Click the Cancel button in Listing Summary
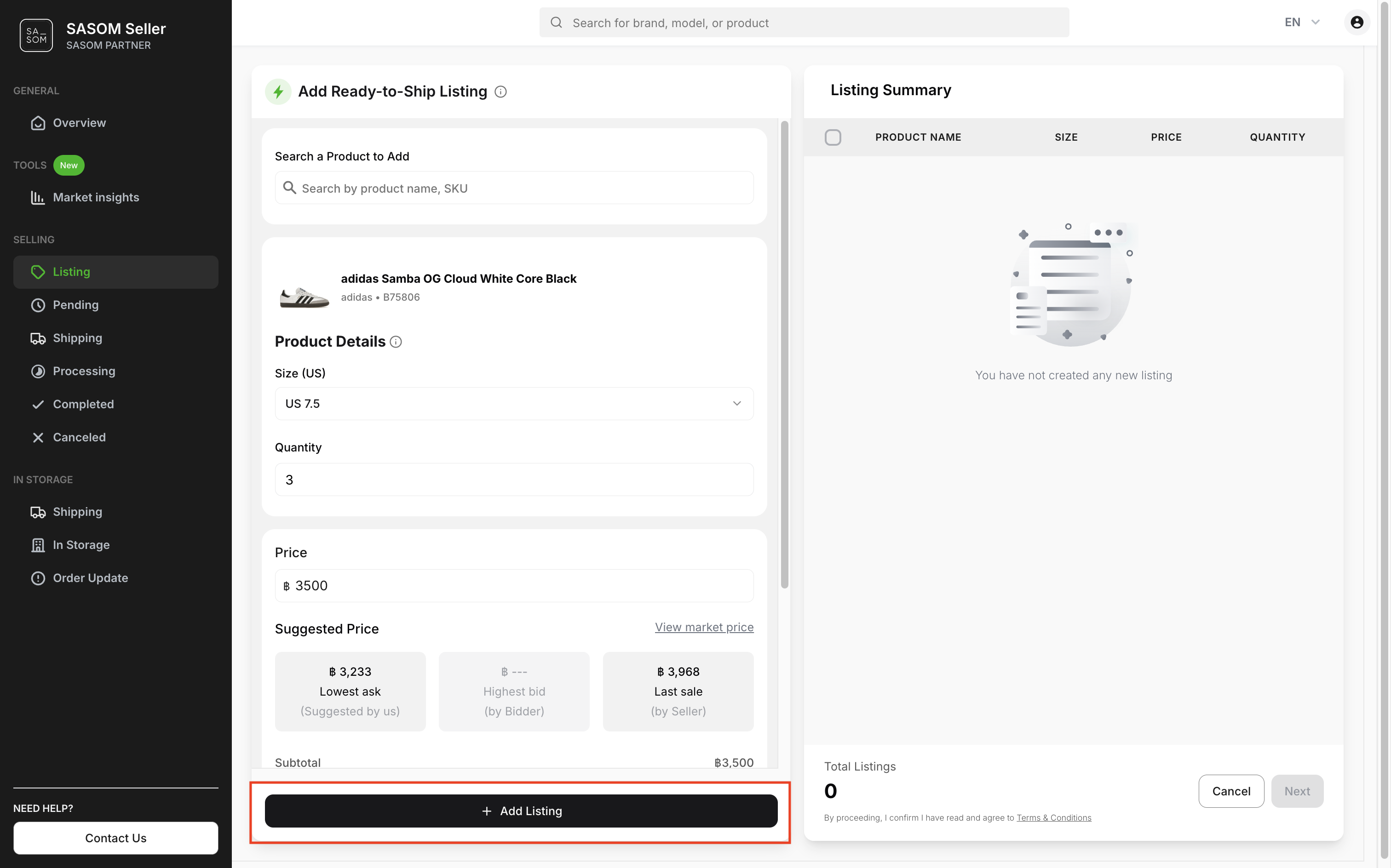 pyautogui.click(x=1231, y=791)
